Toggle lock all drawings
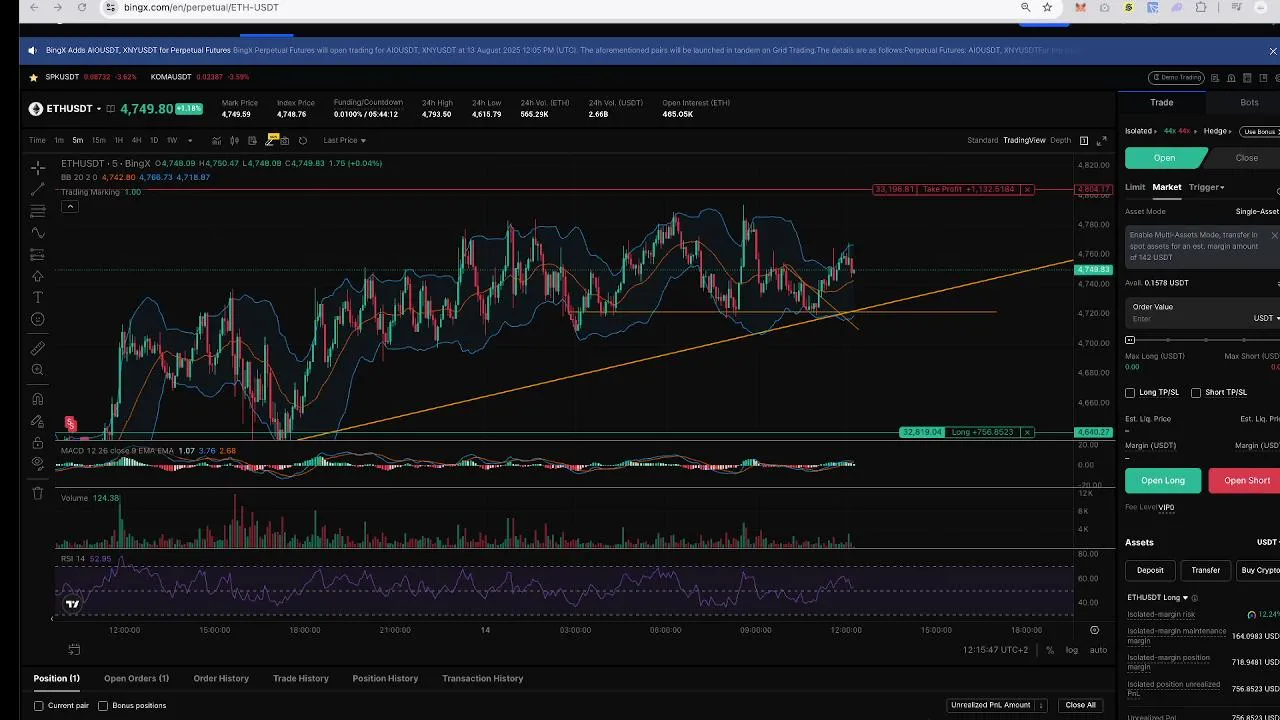Viewport: 1280px width, 720px height. click(37, 442)
